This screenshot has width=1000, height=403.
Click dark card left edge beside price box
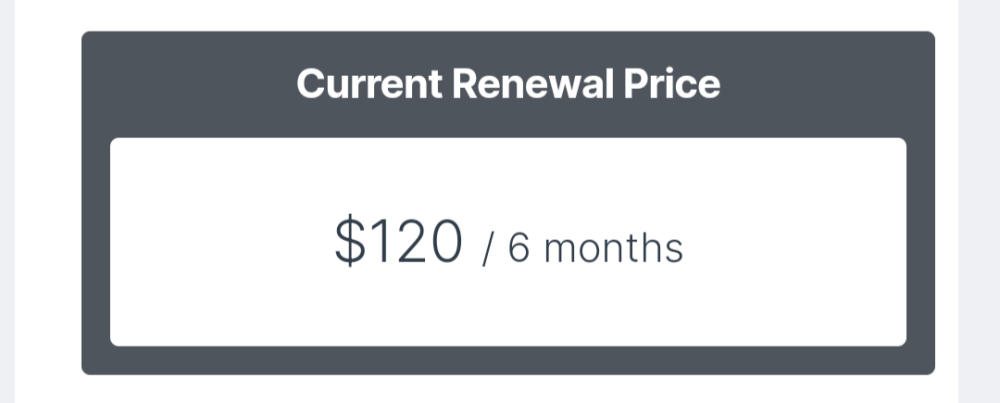point(95,242)
